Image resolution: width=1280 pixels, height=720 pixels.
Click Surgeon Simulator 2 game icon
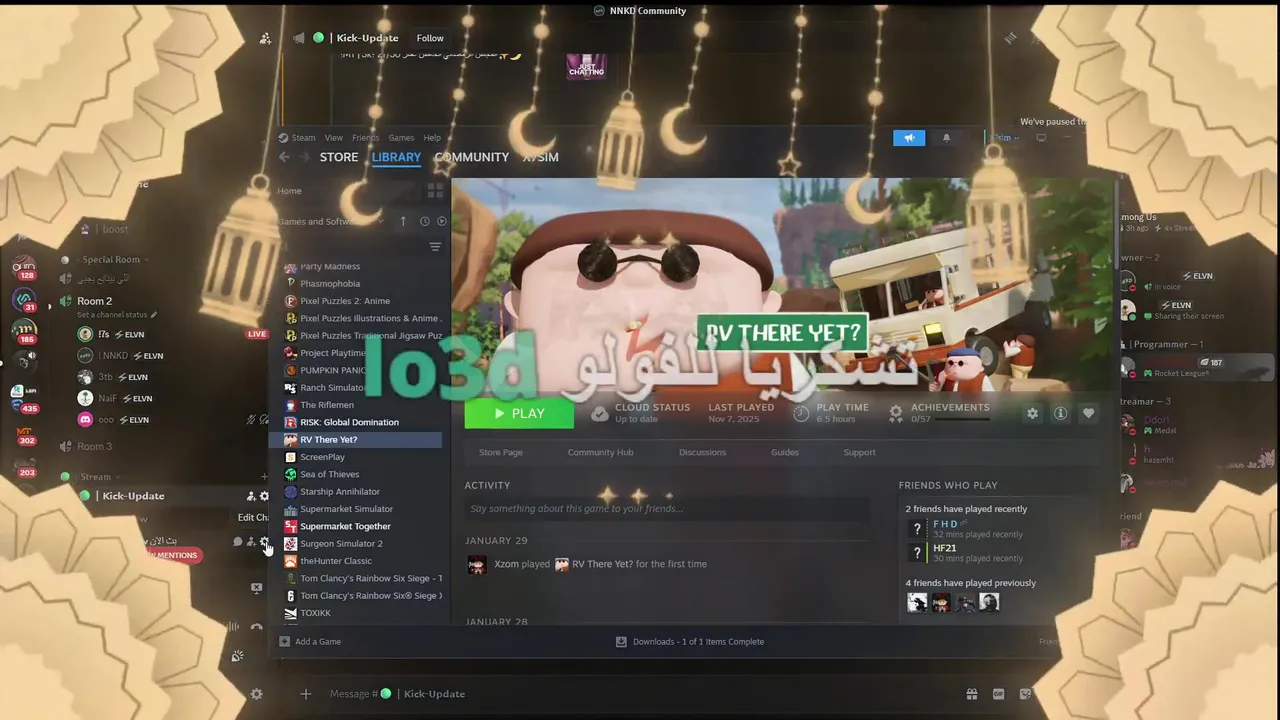290,544
